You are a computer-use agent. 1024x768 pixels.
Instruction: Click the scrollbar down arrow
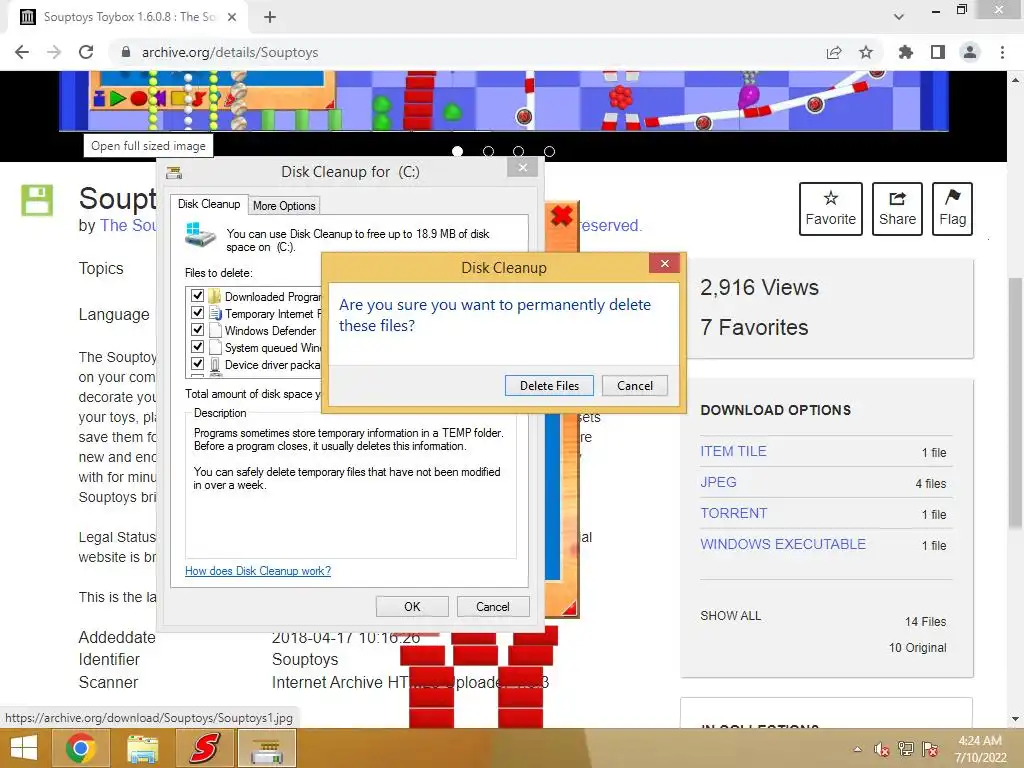(1015, 719)
